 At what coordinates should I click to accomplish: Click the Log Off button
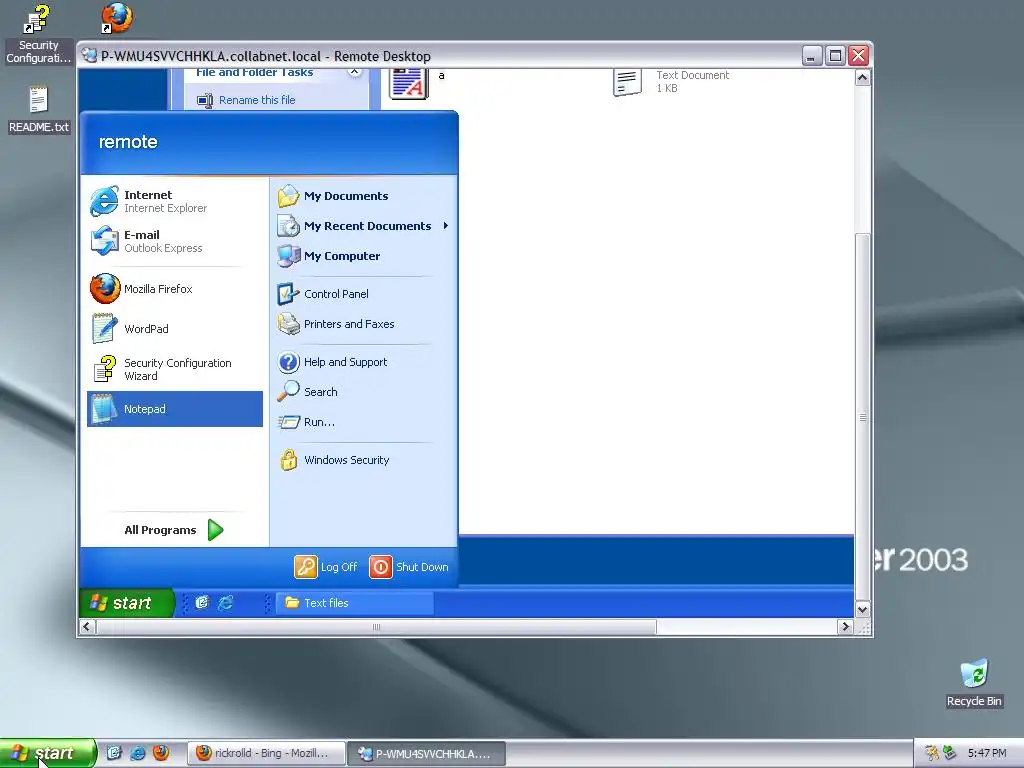point(326,567)
